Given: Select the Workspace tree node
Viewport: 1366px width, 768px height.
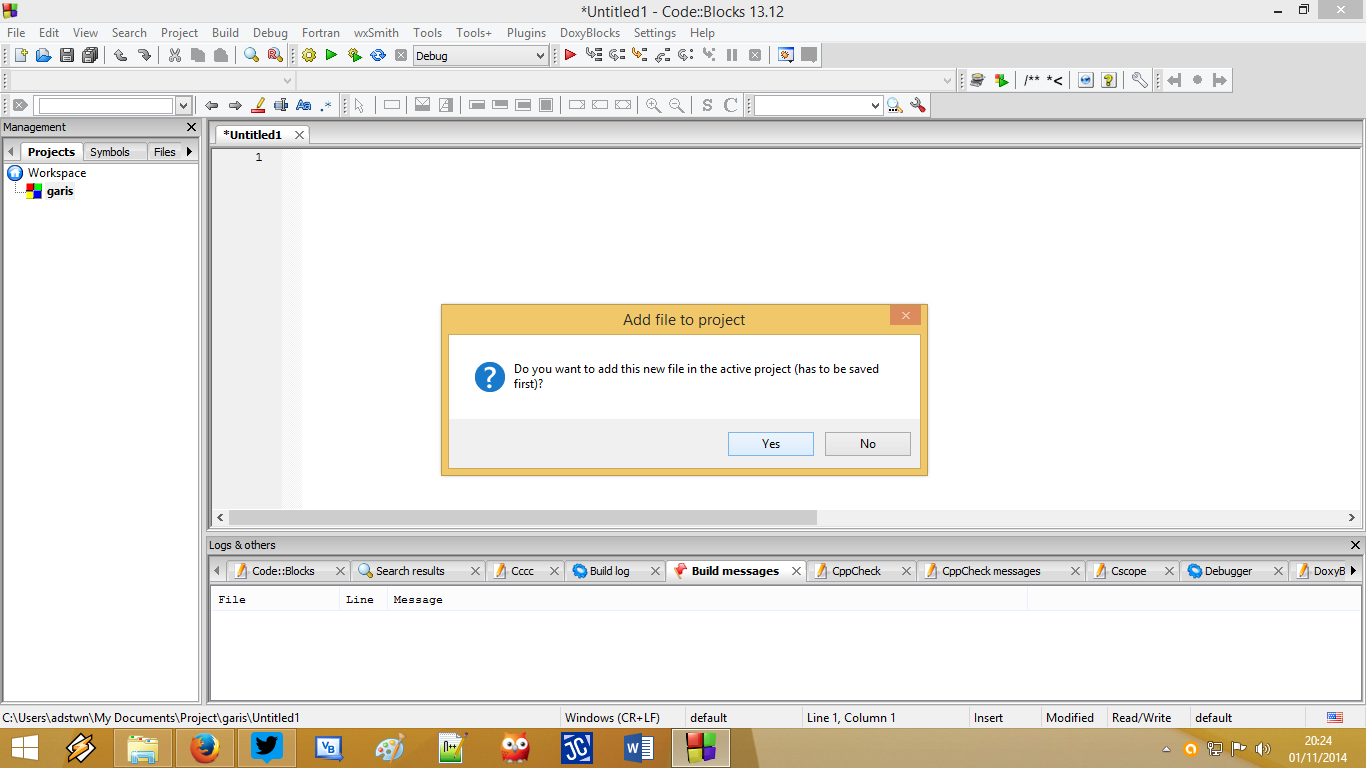Looking at the screenshot, I should tap(57, 173).
